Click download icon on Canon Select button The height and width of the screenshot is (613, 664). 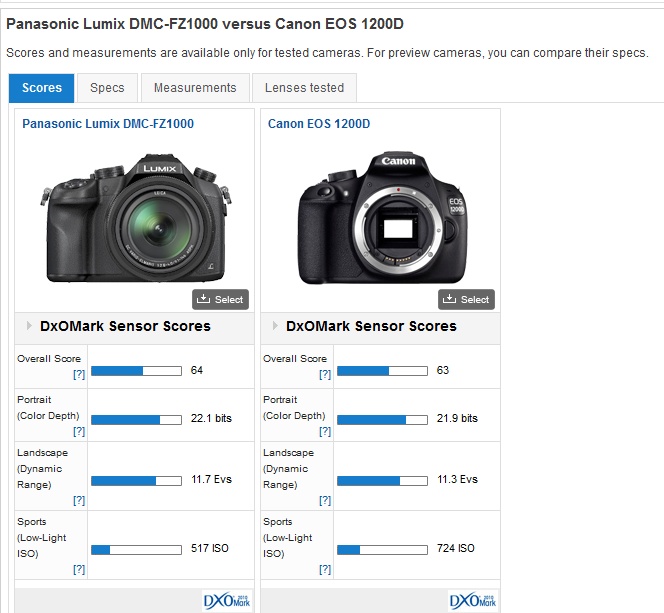[x=449, y=298]
